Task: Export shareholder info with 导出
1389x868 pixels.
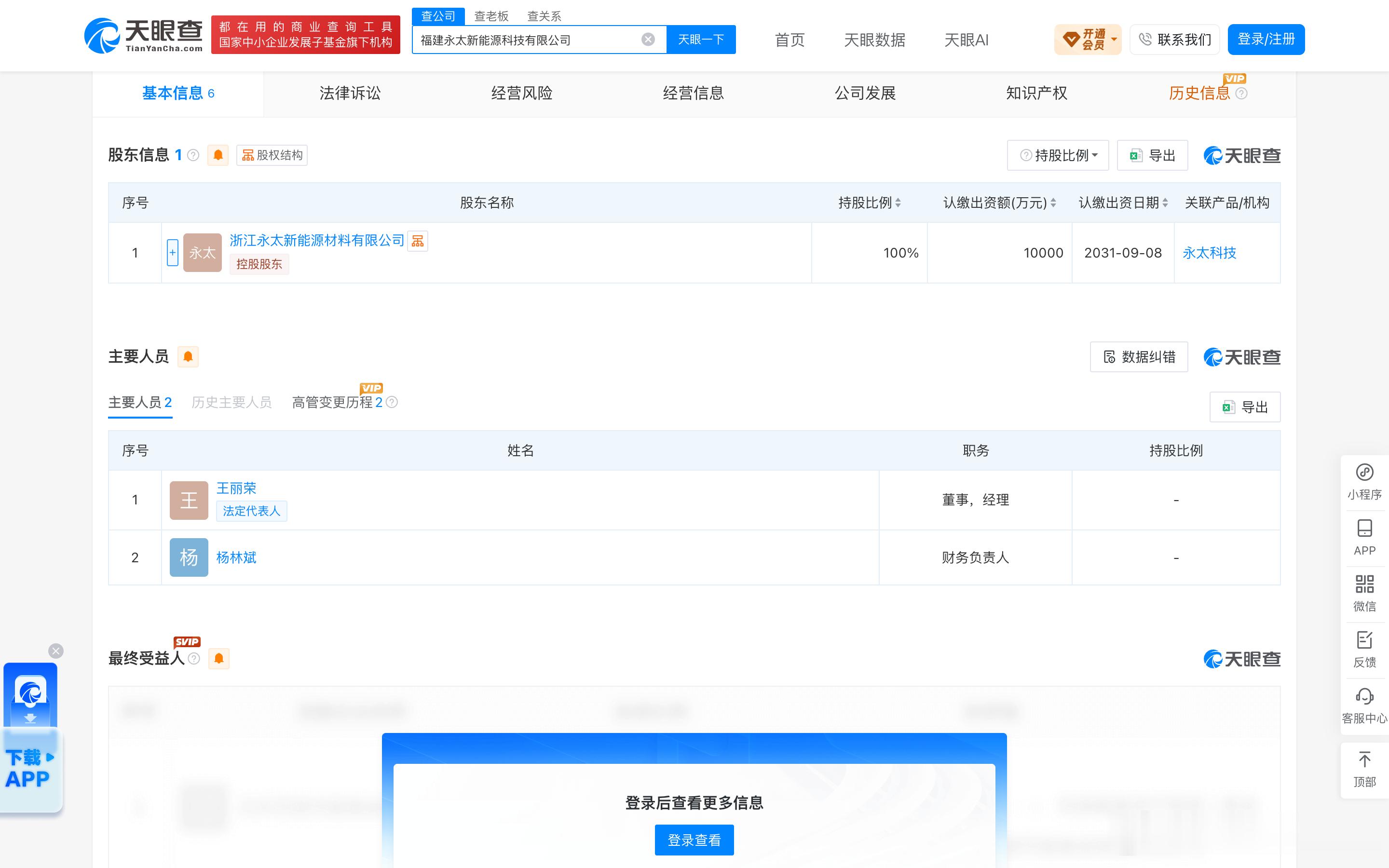Action: coord(1153,155)
